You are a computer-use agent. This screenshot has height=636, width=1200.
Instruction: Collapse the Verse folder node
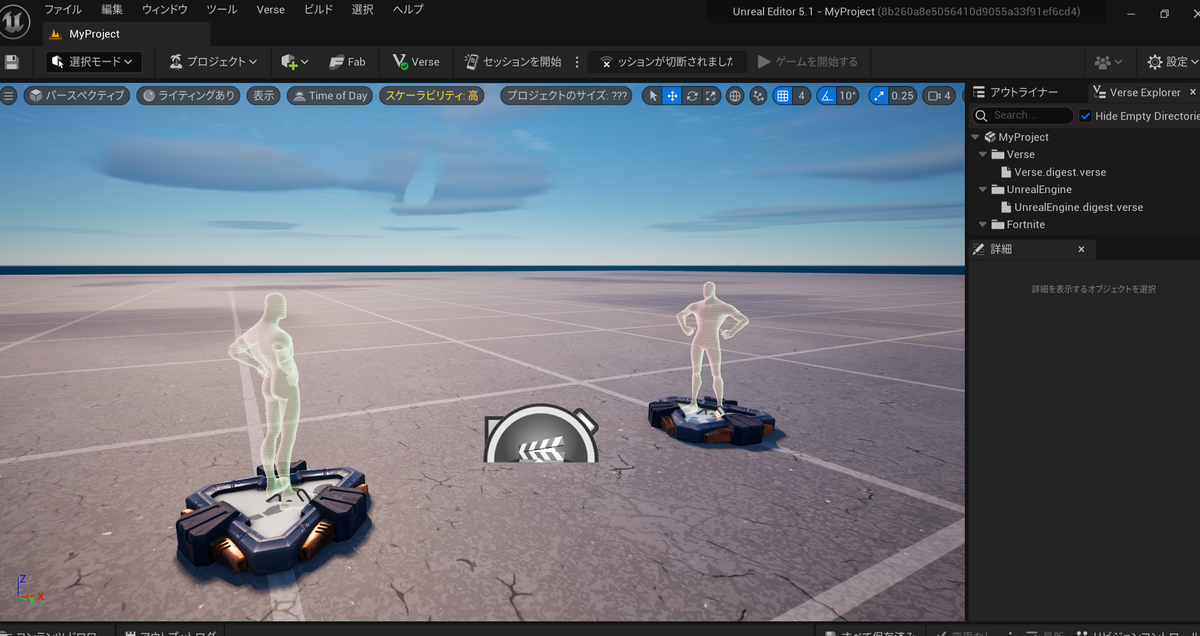(x=983, y=155)
